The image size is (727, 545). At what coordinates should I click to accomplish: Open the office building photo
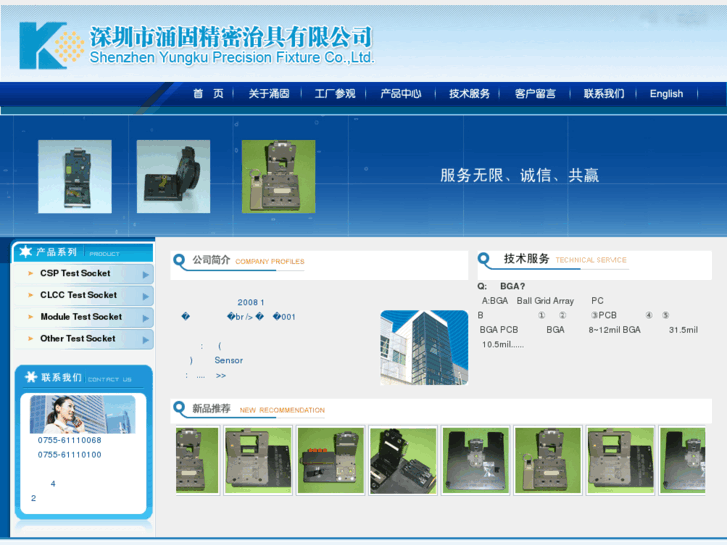(424, 347)
